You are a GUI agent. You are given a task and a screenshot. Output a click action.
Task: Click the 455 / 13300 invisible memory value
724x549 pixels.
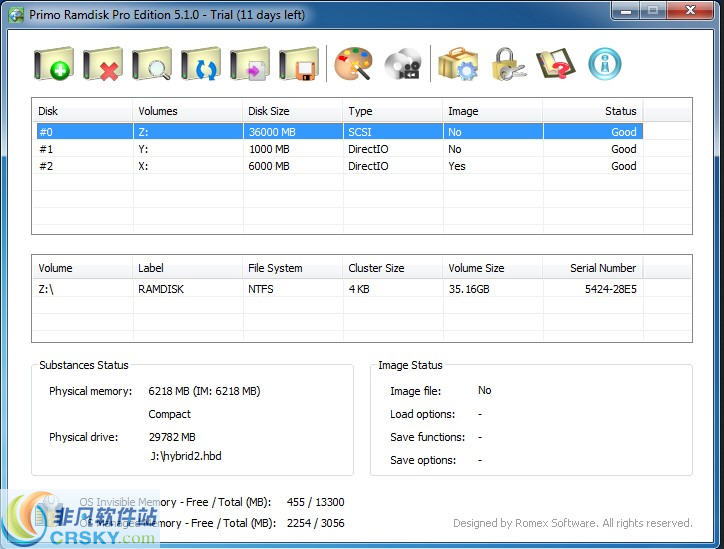(x=315, y=502)
